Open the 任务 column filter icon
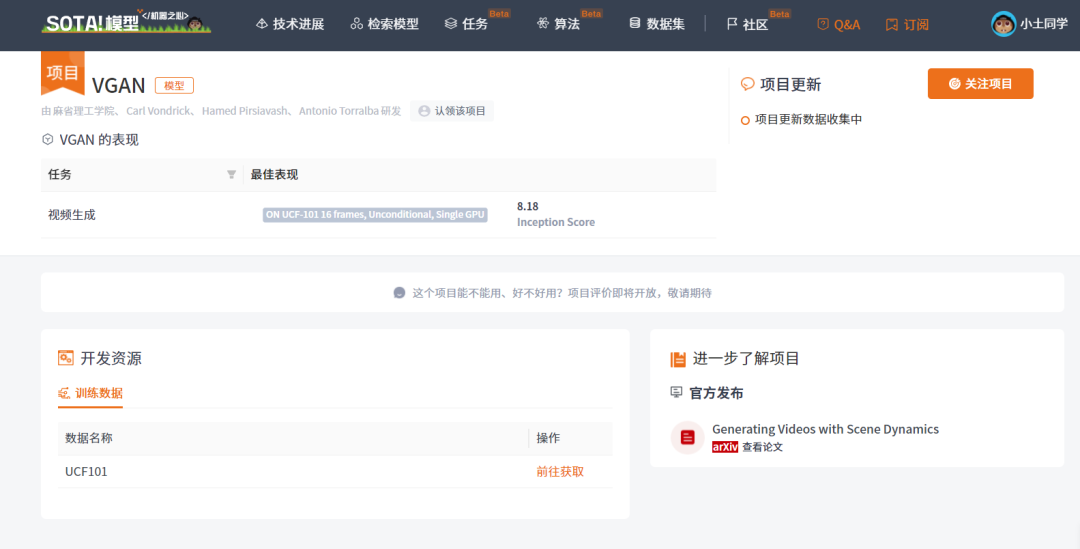 pos(231,174)
